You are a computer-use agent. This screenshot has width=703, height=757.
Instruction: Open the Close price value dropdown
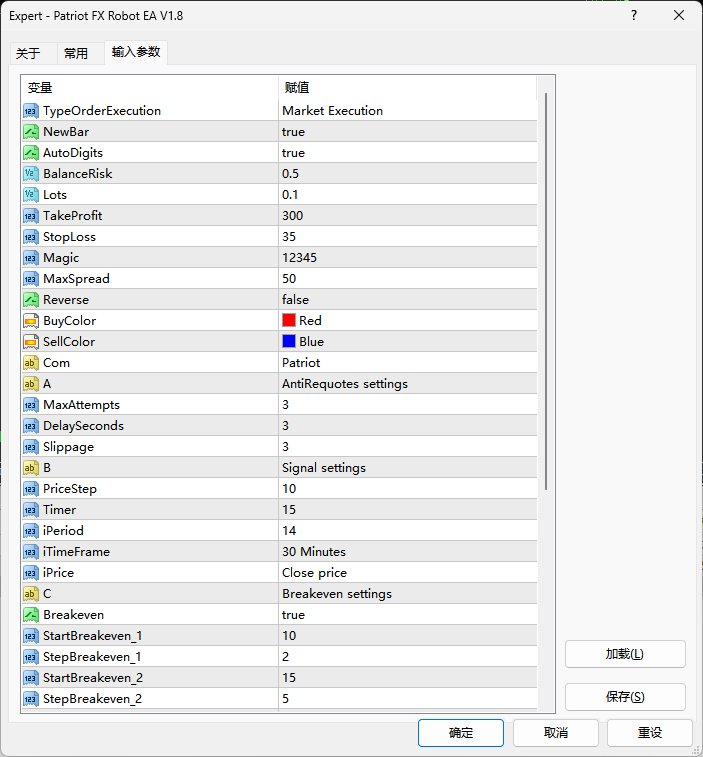tap(407, 573)
